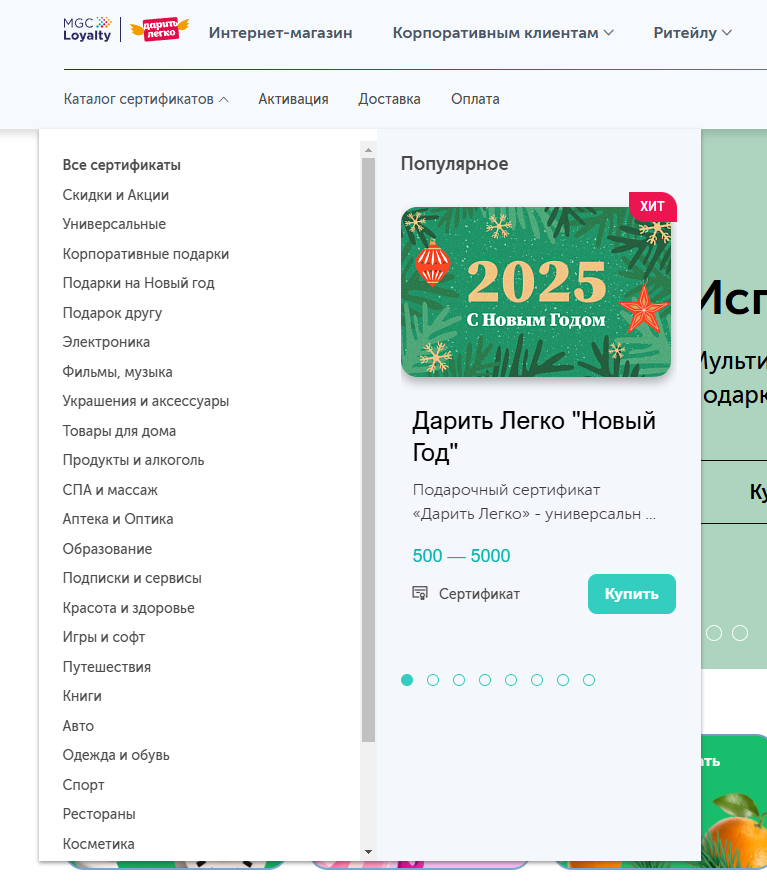The width and height of the screenshot is (767, 888).
Task: Go to the sixth Популярное carousel slide dot
Action: (537, 680)
